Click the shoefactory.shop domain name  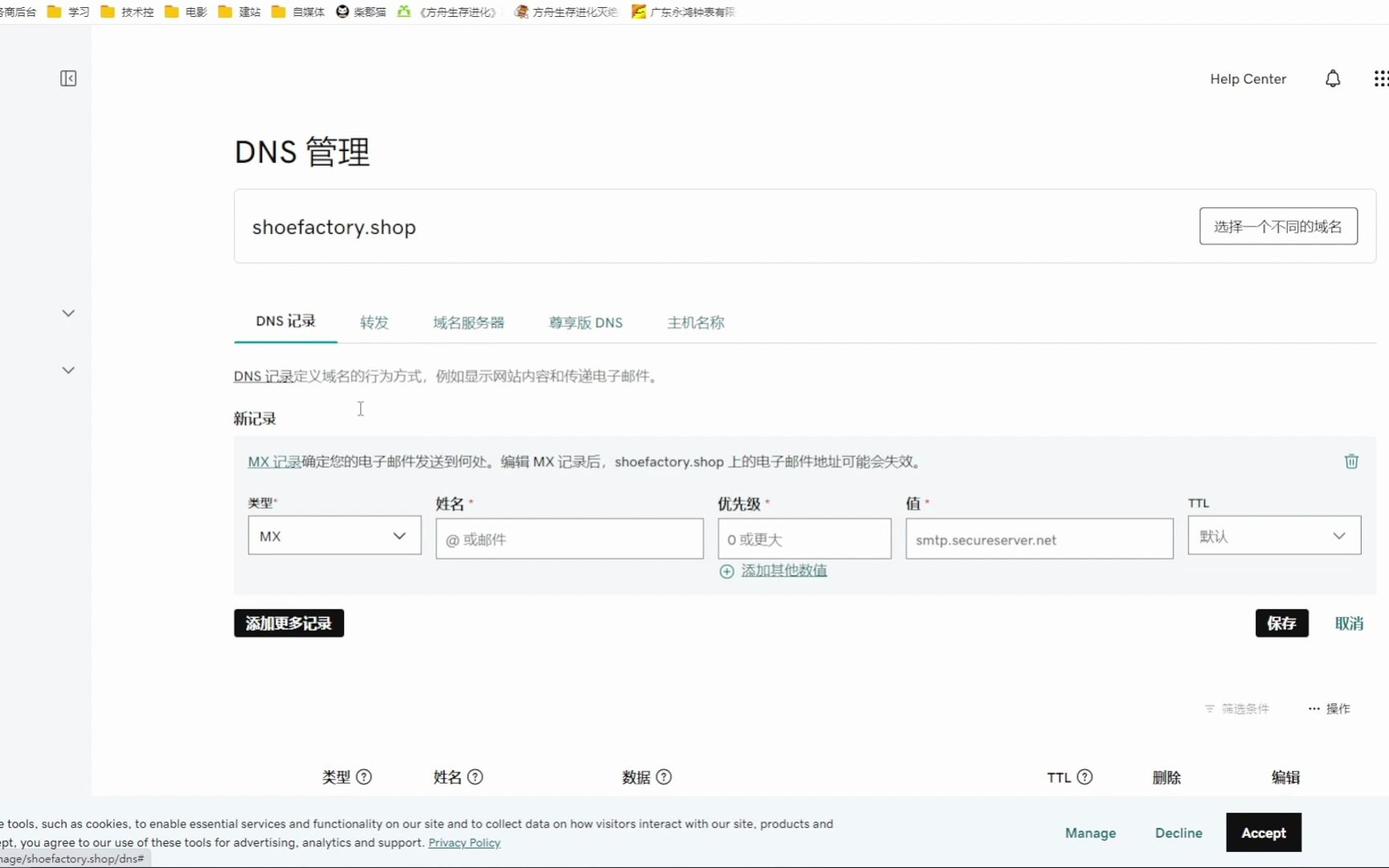[x=334, y=227]
